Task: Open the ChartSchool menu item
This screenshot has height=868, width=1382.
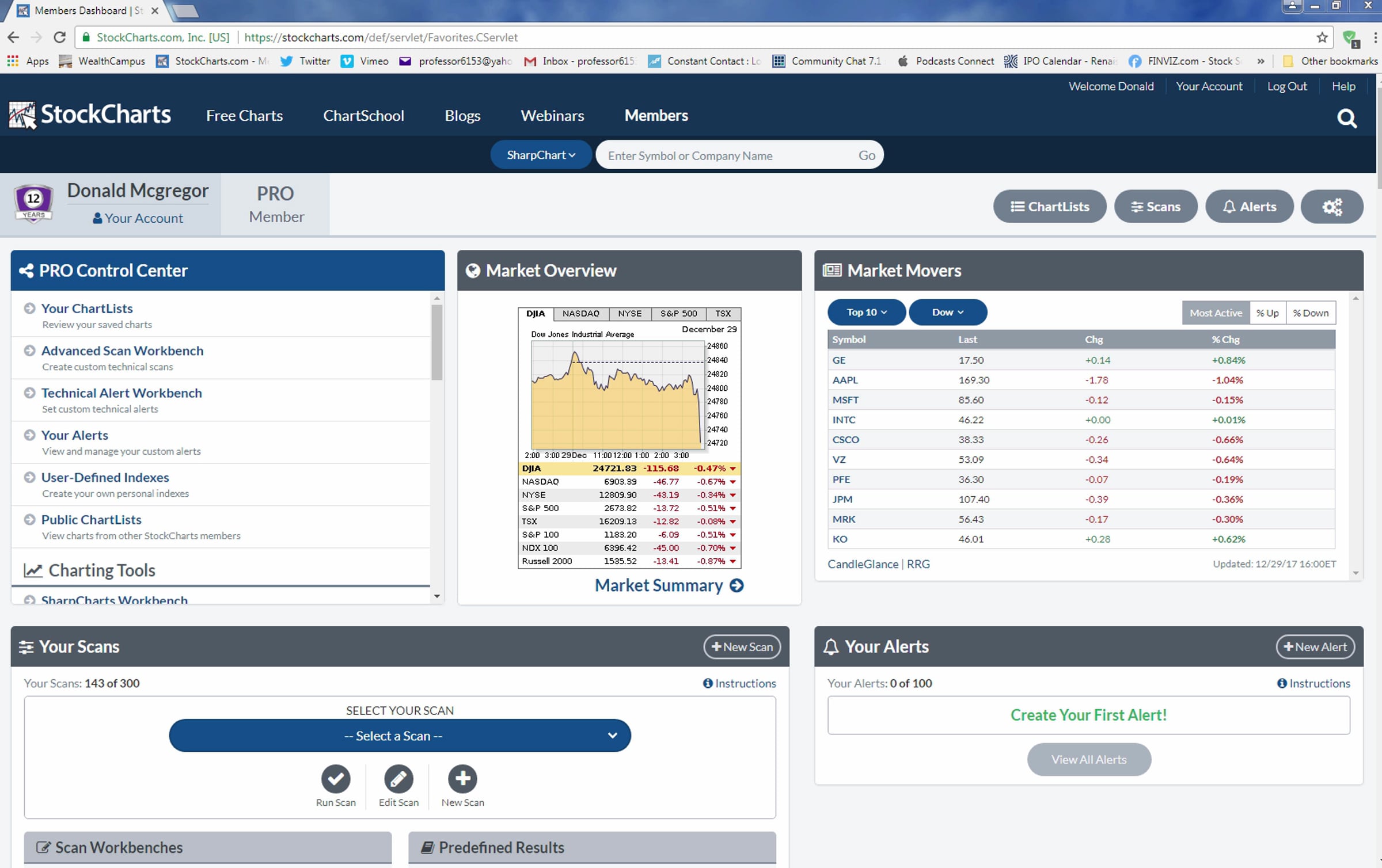Action: pyautogui.click(x=363, y=116)
